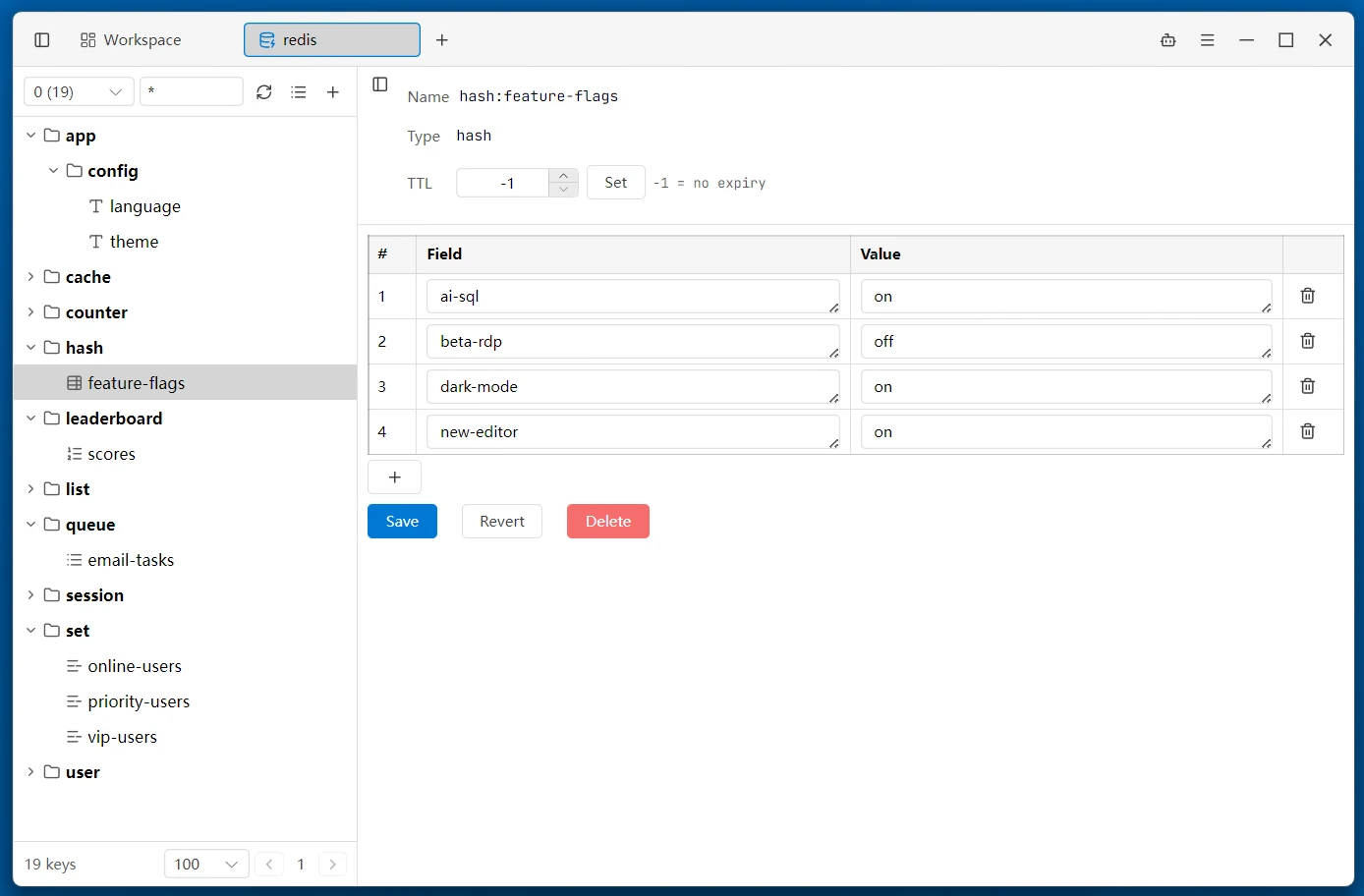Image resolution: width=1364 pixels, height=896 pixels.
Task: Decrease the TTL value
Action: (x=563, y=190)
